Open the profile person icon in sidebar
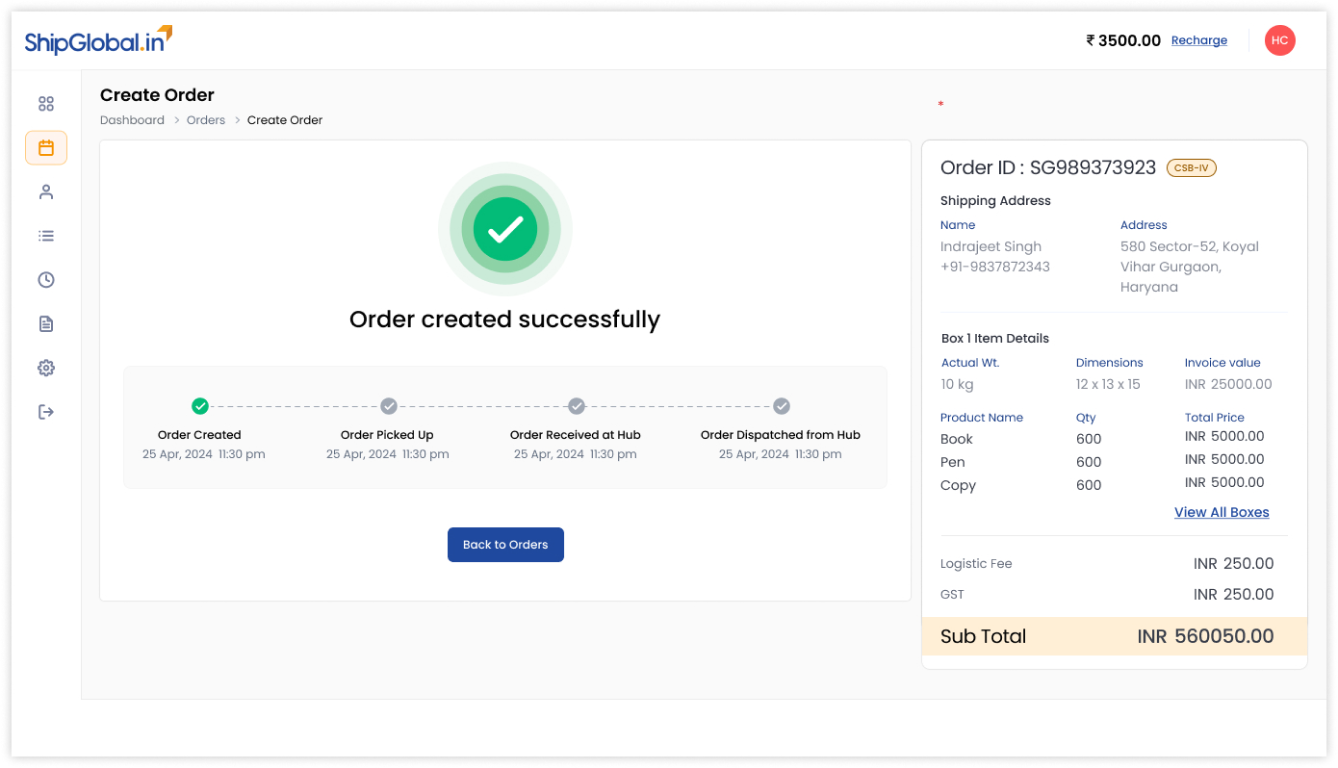 (46, 191)
